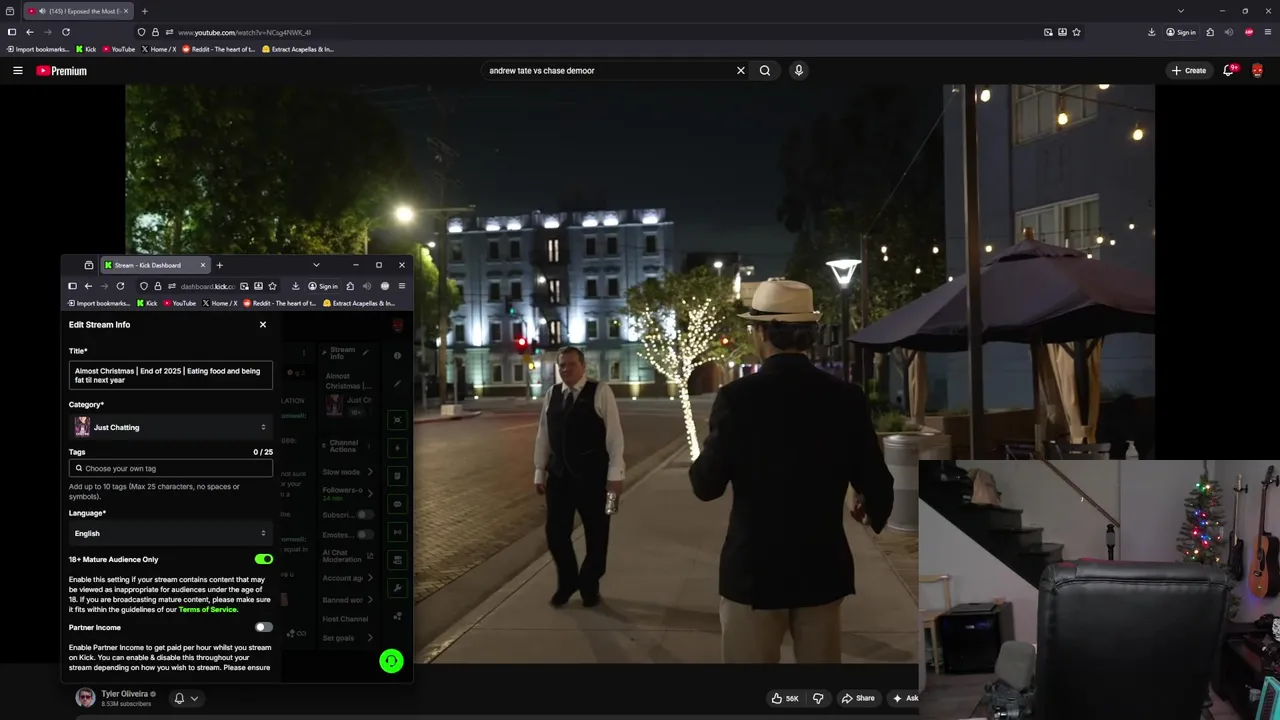1280x720 pixels.
Task: Close the Kick Dashboard tab
Action: (x=202, y=265)
